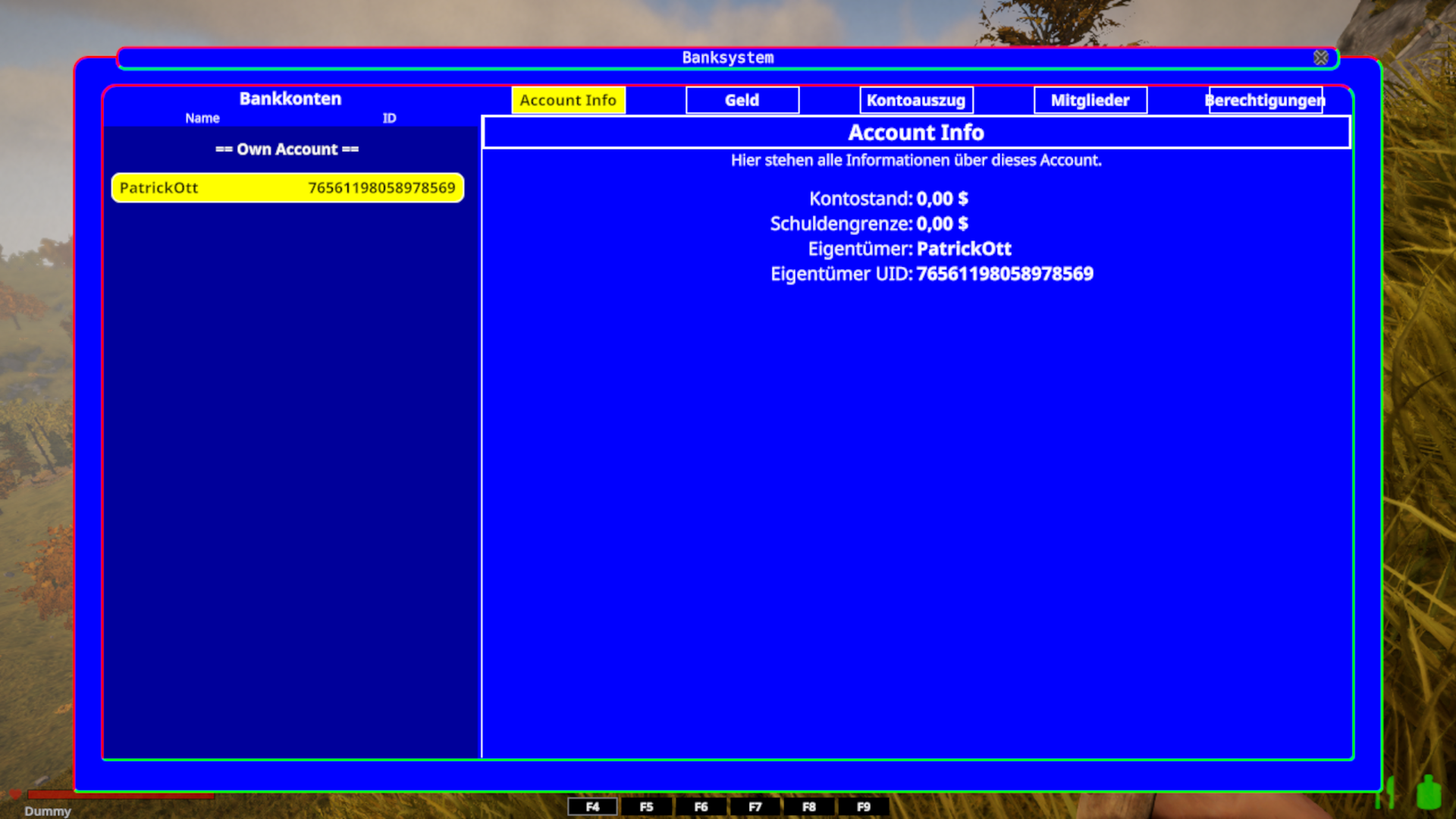Image resolution: width=1456 pixels, height=819 pixels.
Task: Click the F8 hotbar slot
Action: click(809, 807)
